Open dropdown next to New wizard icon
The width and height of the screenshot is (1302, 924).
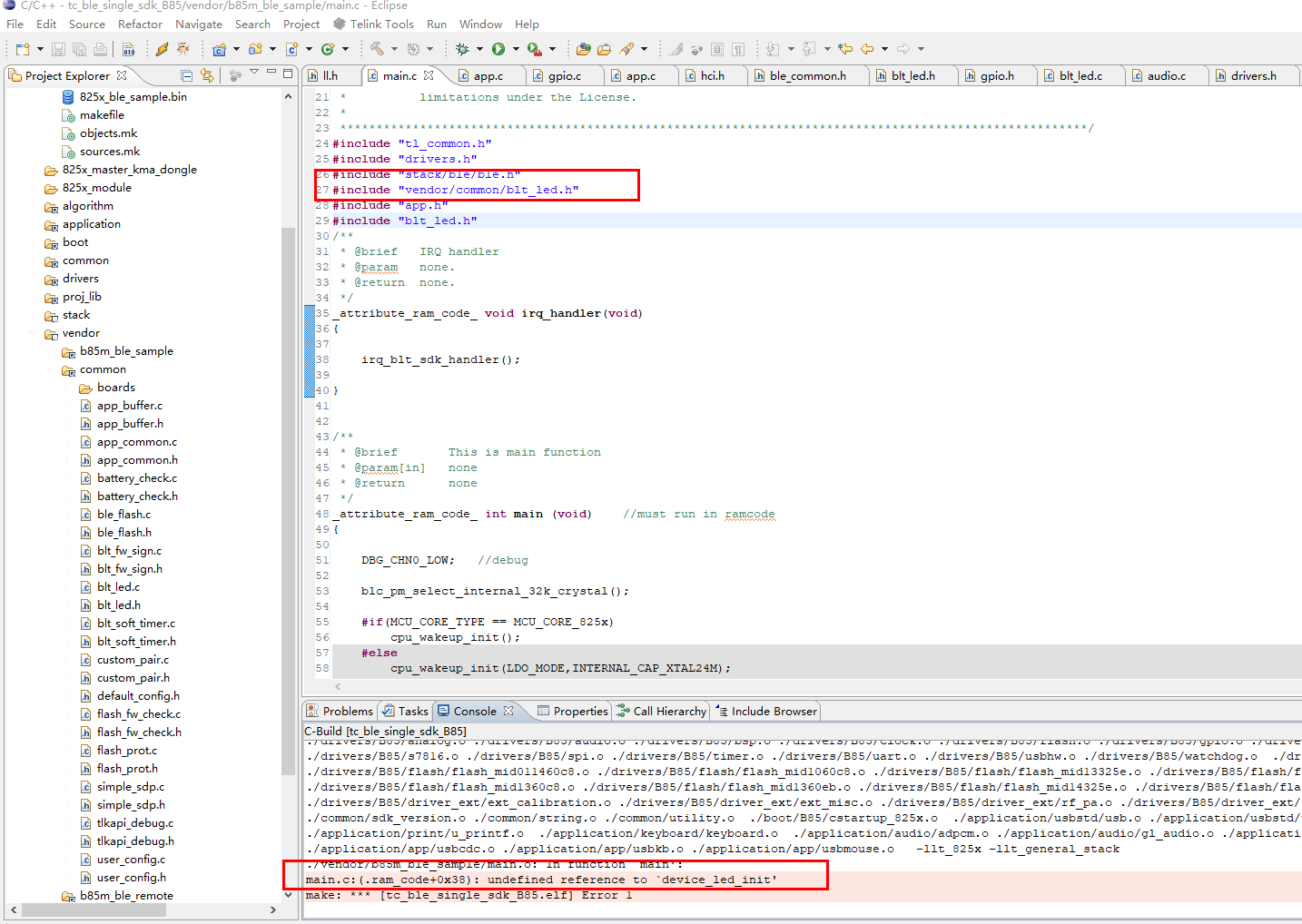(40, 49)
